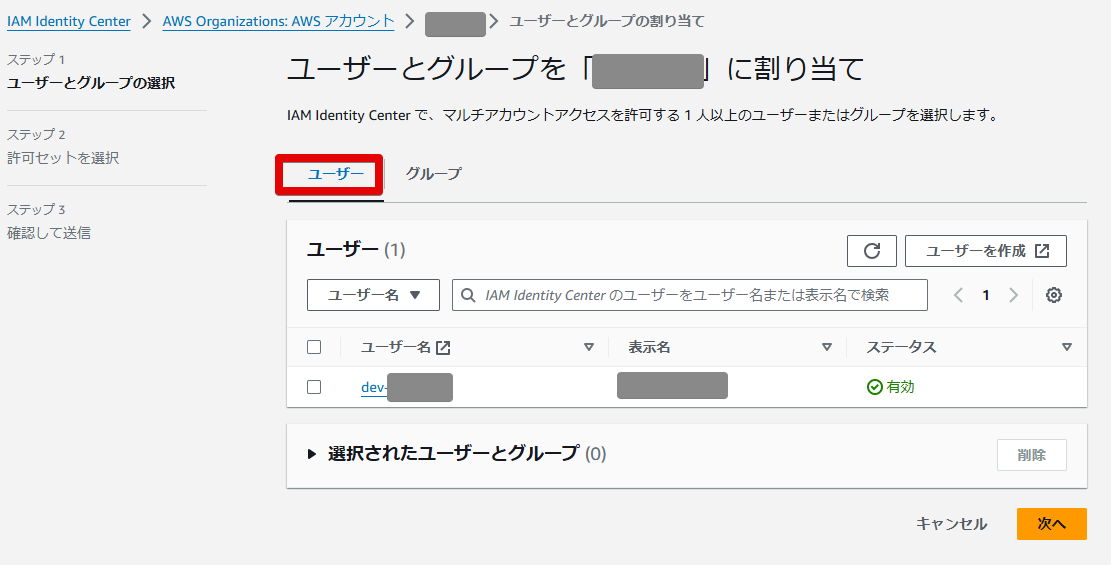Click the 表示名 column header

point(649,347)
